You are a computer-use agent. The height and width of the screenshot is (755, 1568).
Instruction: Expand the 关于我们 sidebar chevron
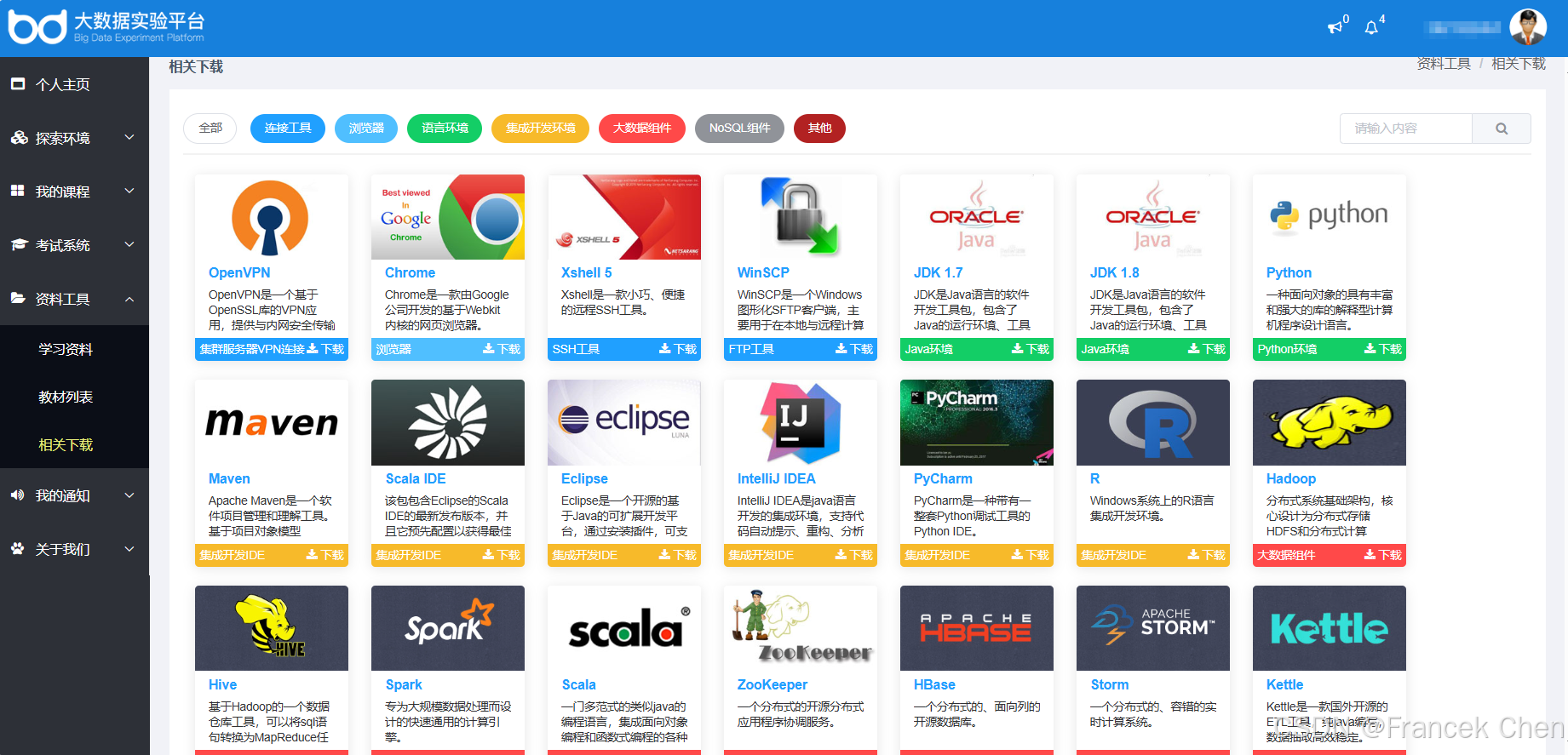coord(129,549)
